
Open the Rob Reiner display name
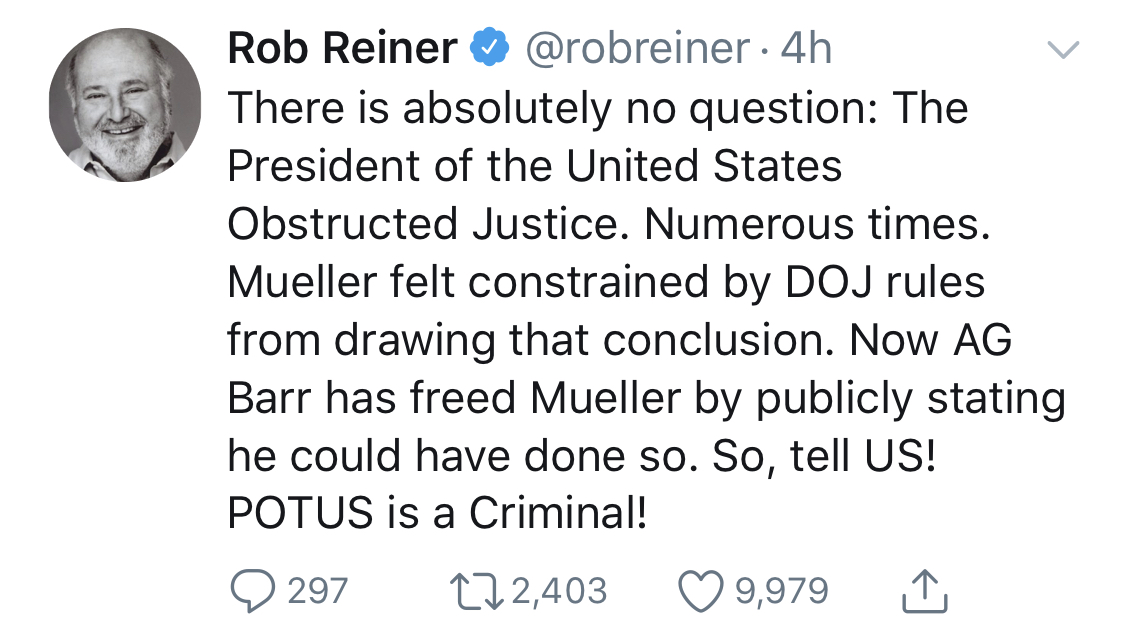click(342, 48)
